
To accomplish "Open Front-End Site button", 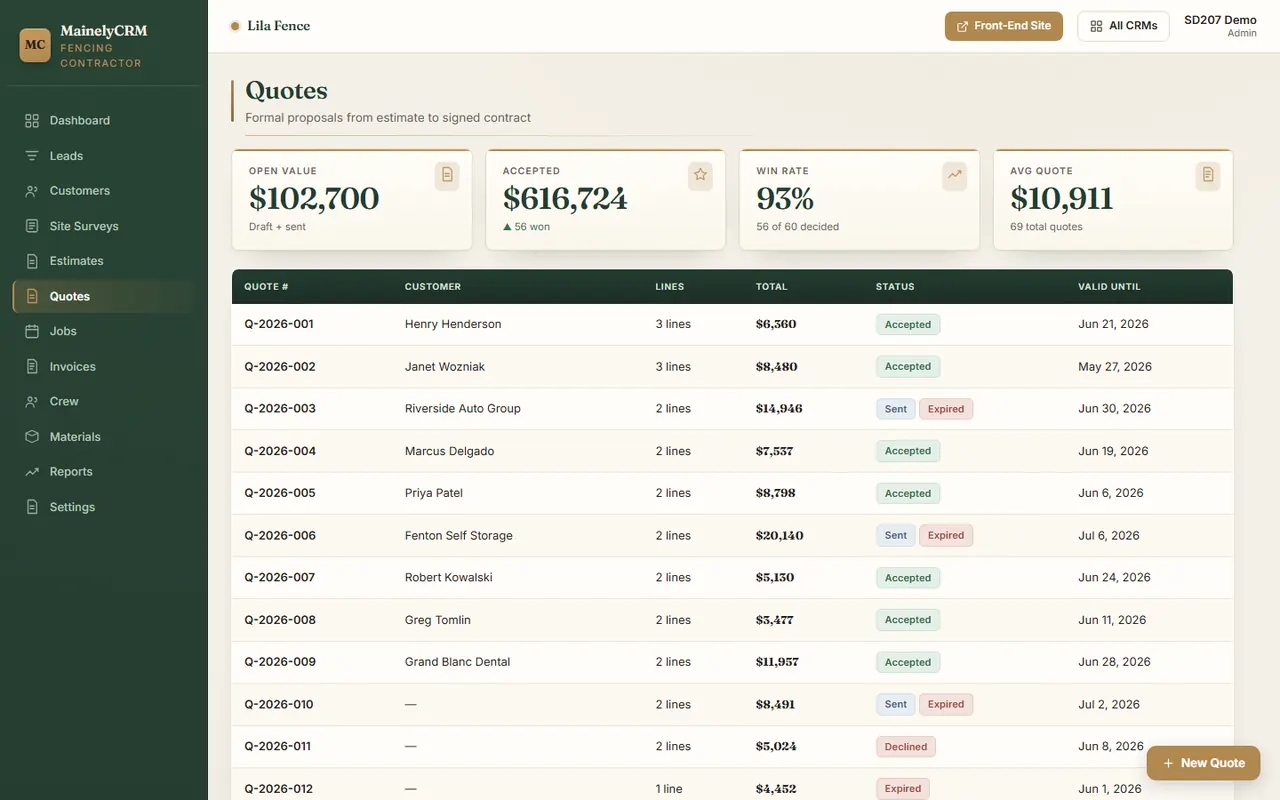I will click(1003, 26).
